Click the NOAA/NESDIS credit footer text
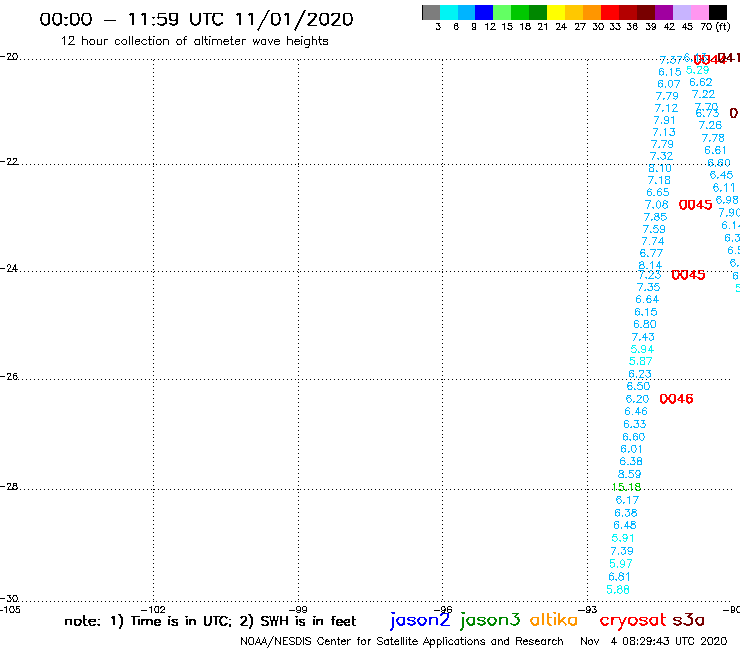Viewport: 740px width, 650px height. pos(402,641)
